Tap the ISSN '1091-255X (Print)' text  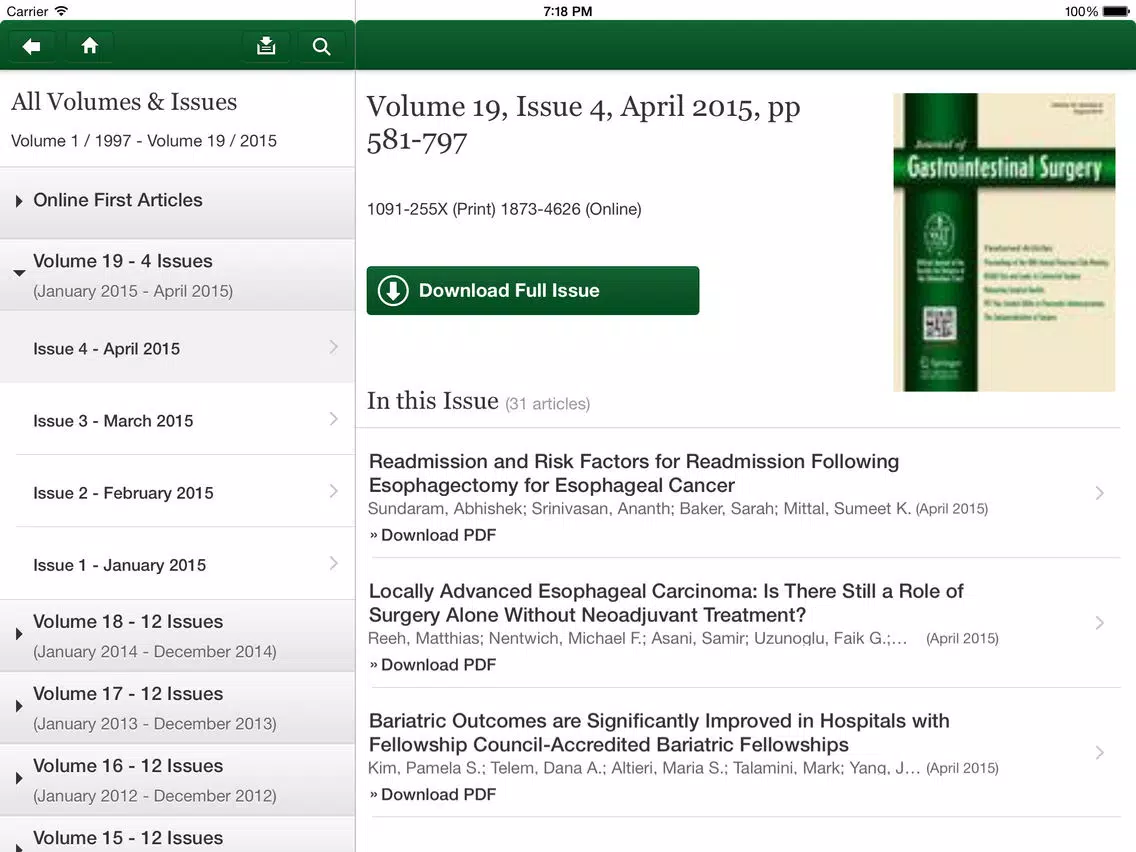pyautogui.click(x=431, y=209)
